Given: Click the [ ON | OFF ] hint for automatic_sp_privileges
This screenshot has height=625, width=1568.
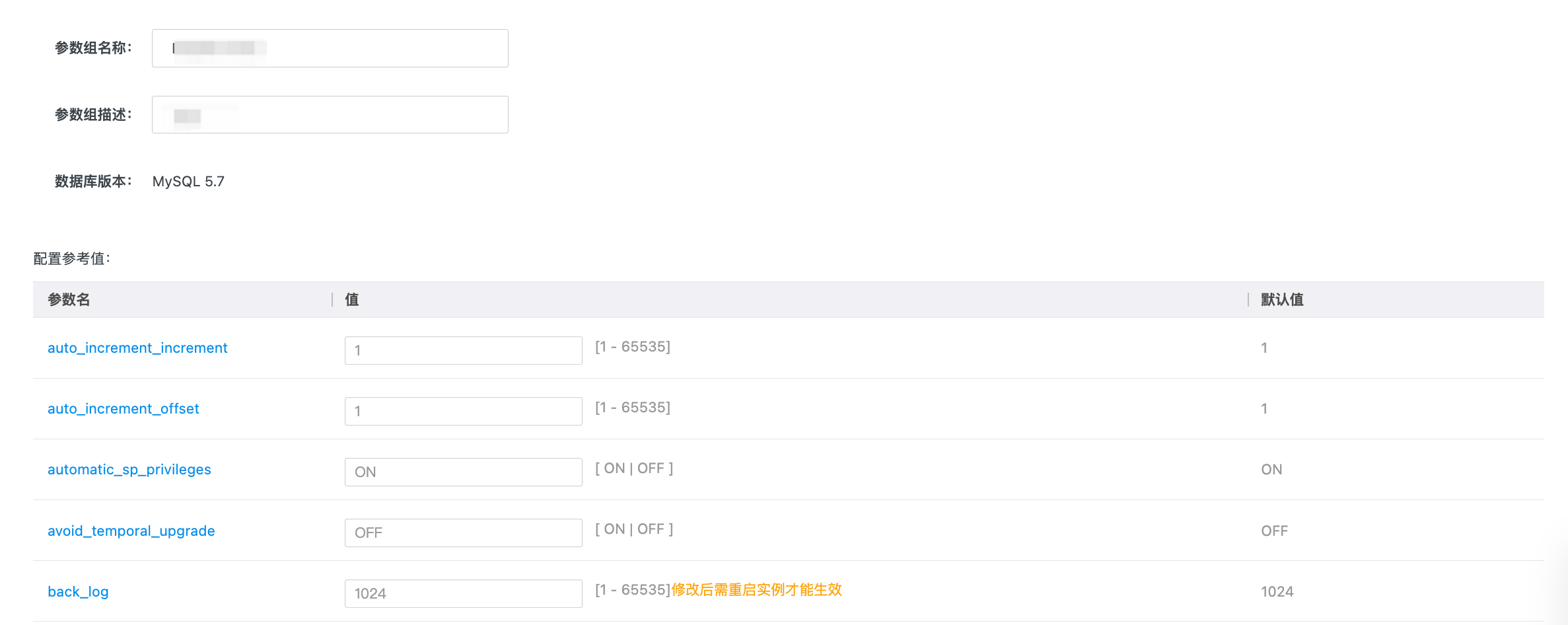Looking at the screenshot, I should pyautogui.click(x=634, y=468).
